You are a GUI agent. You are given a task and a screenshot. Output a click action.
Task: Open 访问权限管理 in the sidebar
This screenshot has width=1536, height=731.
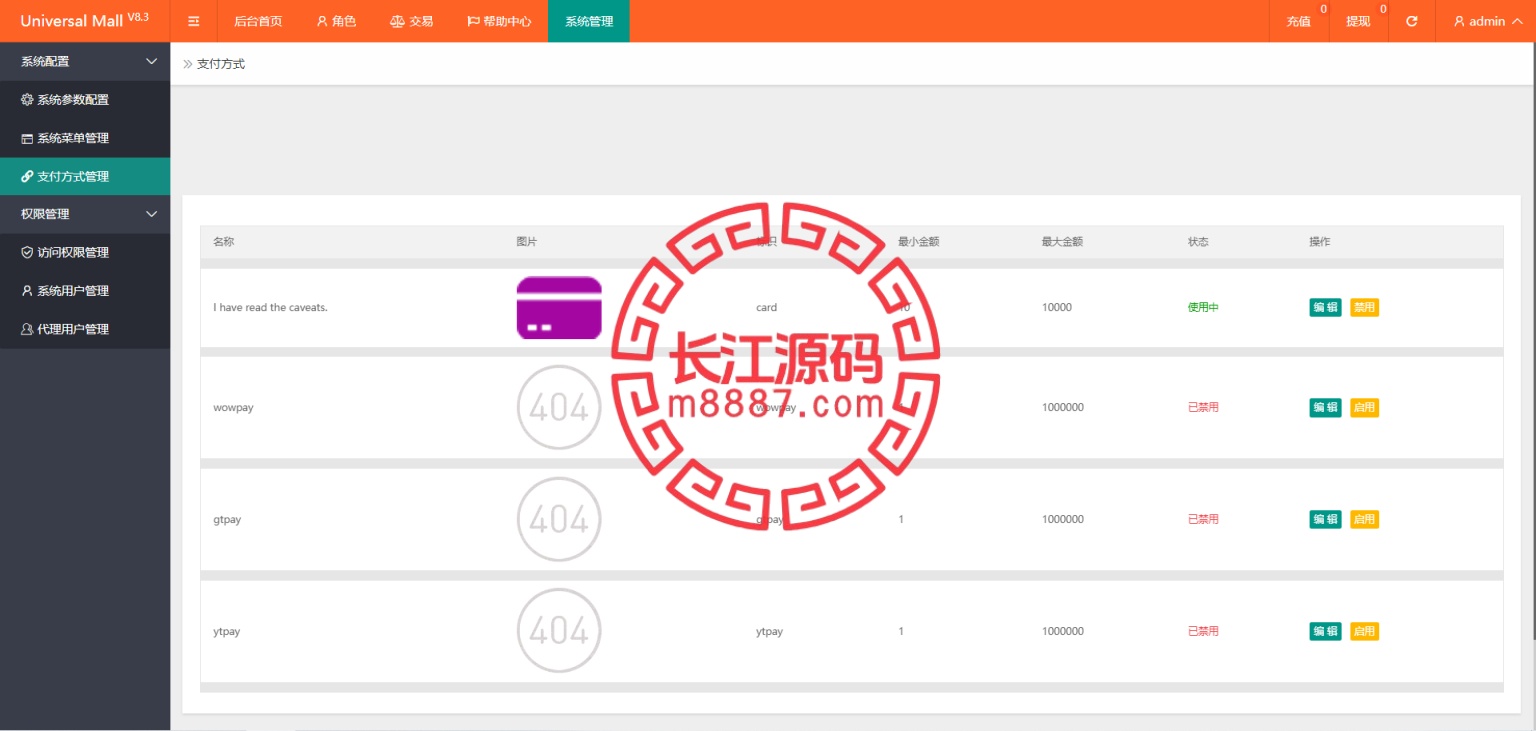click(x=85, y=252)
